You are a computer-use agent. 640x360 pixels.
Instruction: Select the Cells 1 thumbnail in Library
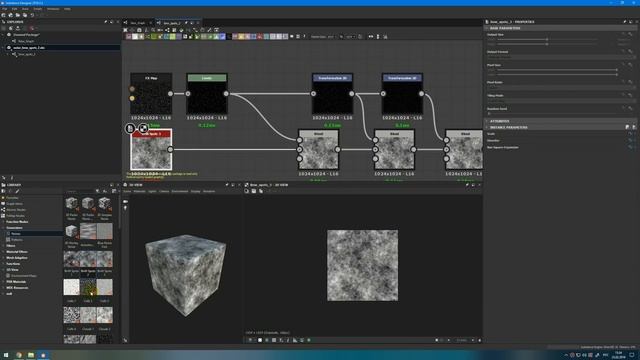(71, 287)
